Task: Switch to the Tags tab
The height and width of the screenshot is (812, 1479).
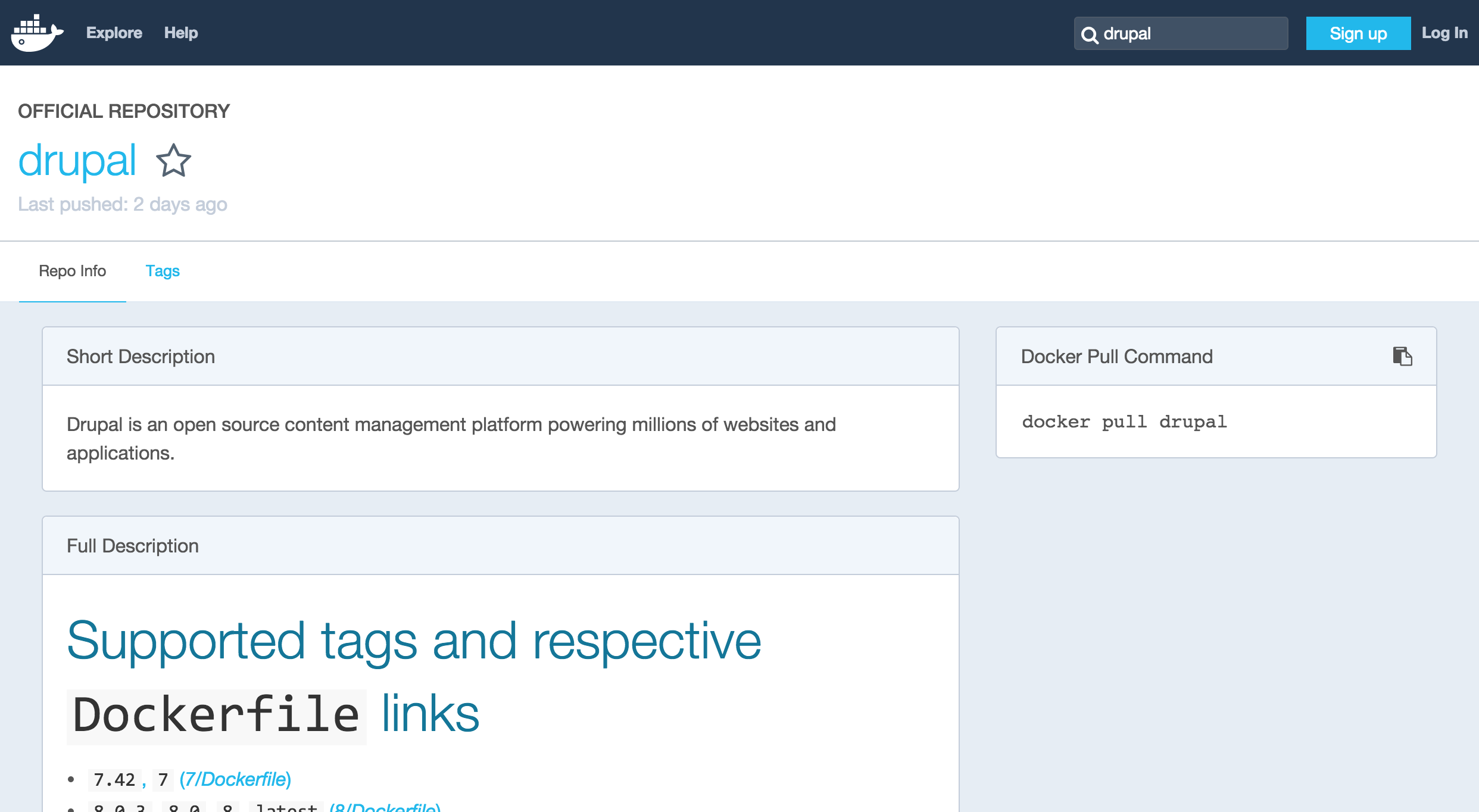Action: (x=163, y=271)
